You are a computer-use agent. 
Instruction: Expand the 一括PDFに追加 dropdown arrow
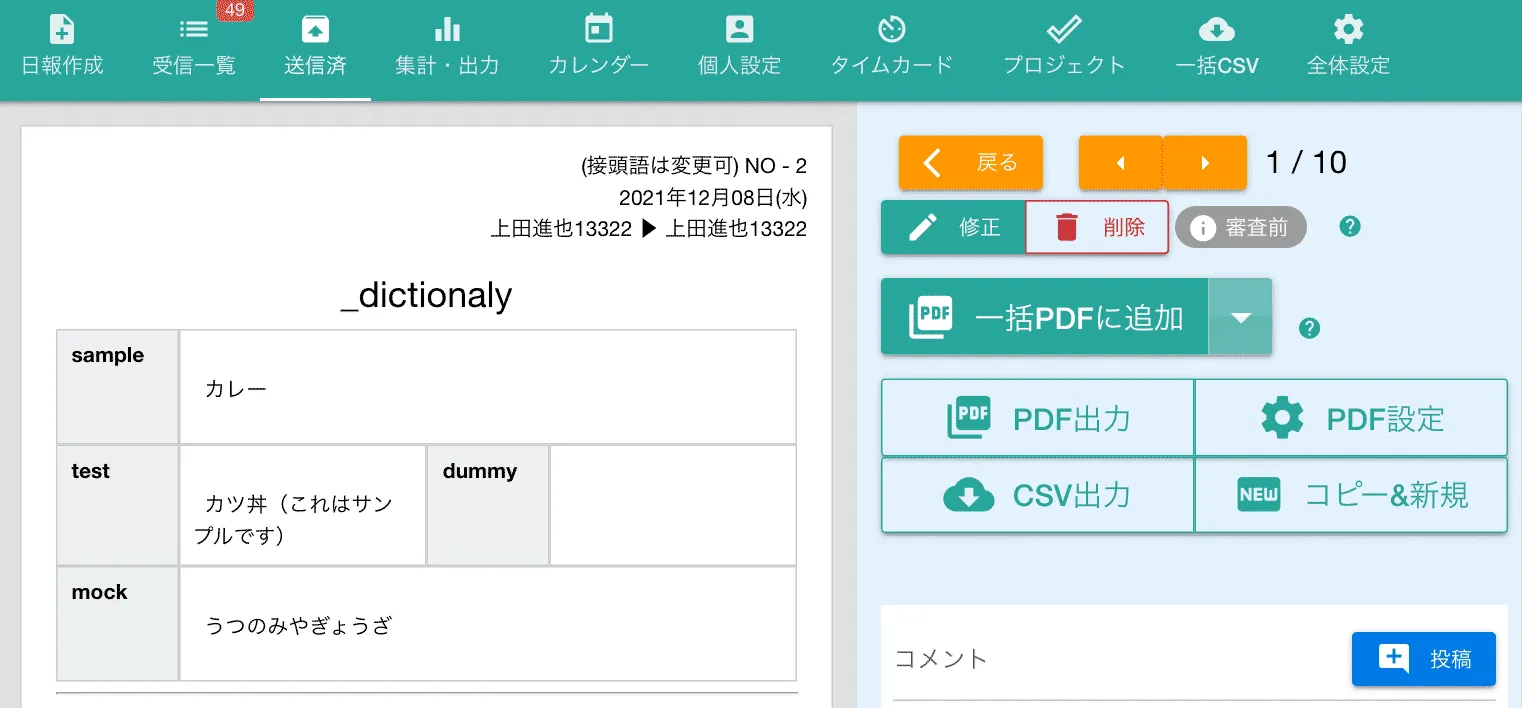1241,316
